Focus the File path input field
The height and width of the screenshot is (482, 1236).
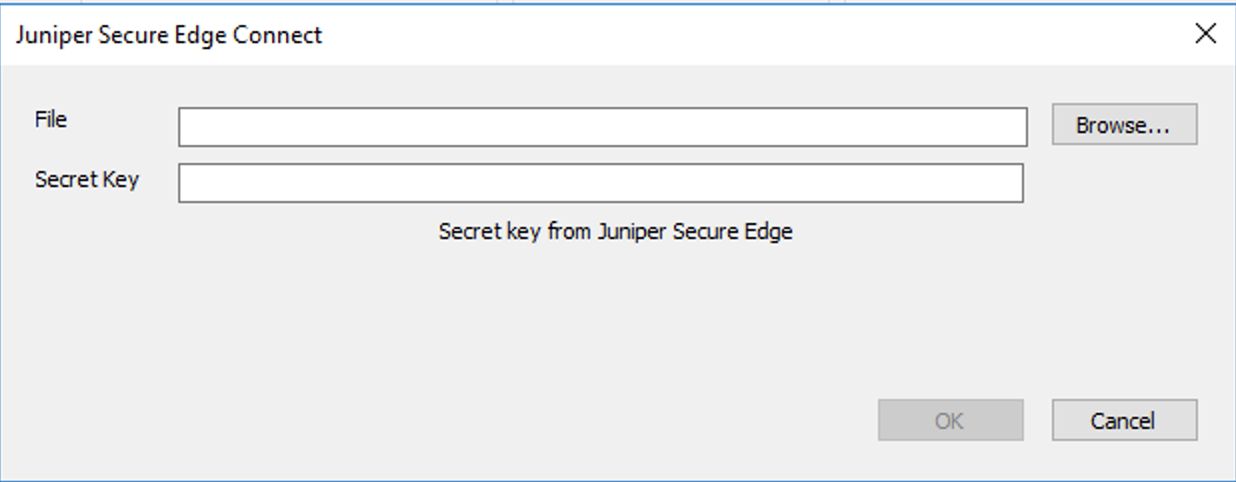602,127
